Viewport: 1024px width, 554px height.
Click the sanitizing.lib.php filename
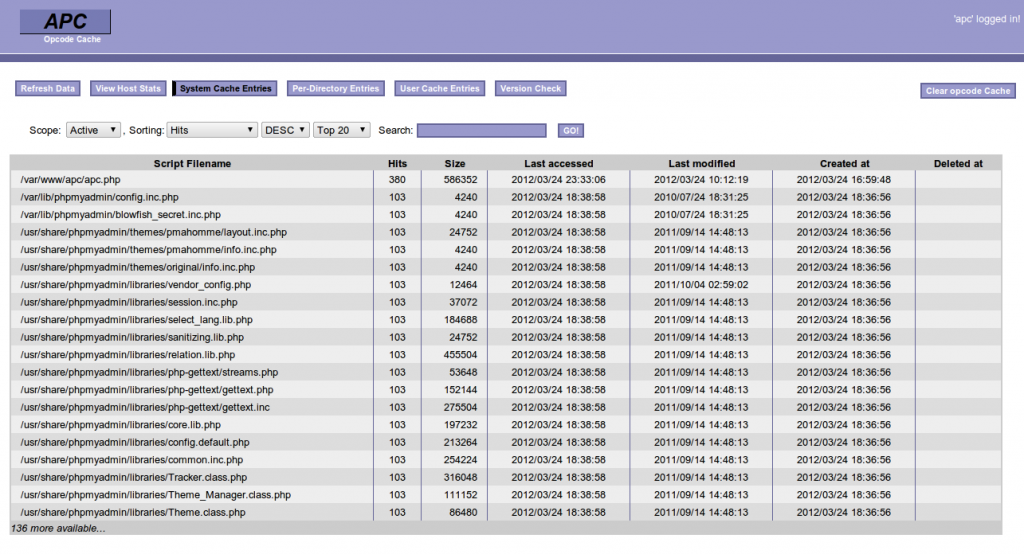point(132,338)
